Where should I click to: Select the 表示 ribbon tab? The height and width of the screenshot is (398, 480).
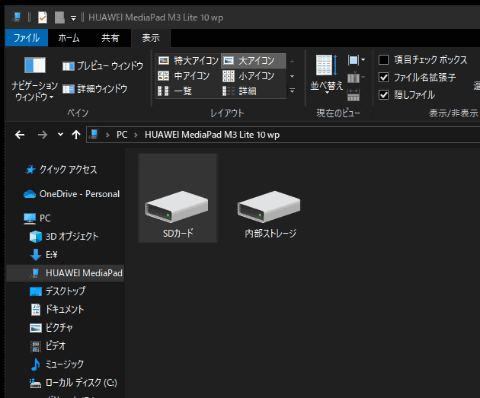click(x=151, y=38)
